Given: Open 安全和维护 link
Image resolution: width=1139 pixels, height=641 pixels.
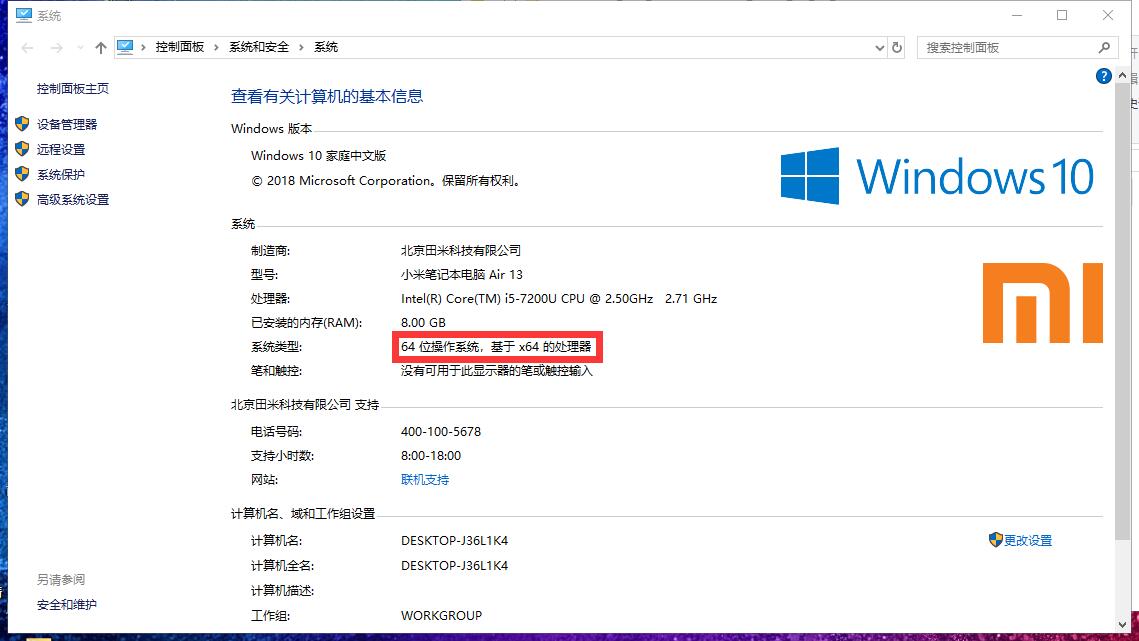Looking at the screenshot, I should 67,605.
